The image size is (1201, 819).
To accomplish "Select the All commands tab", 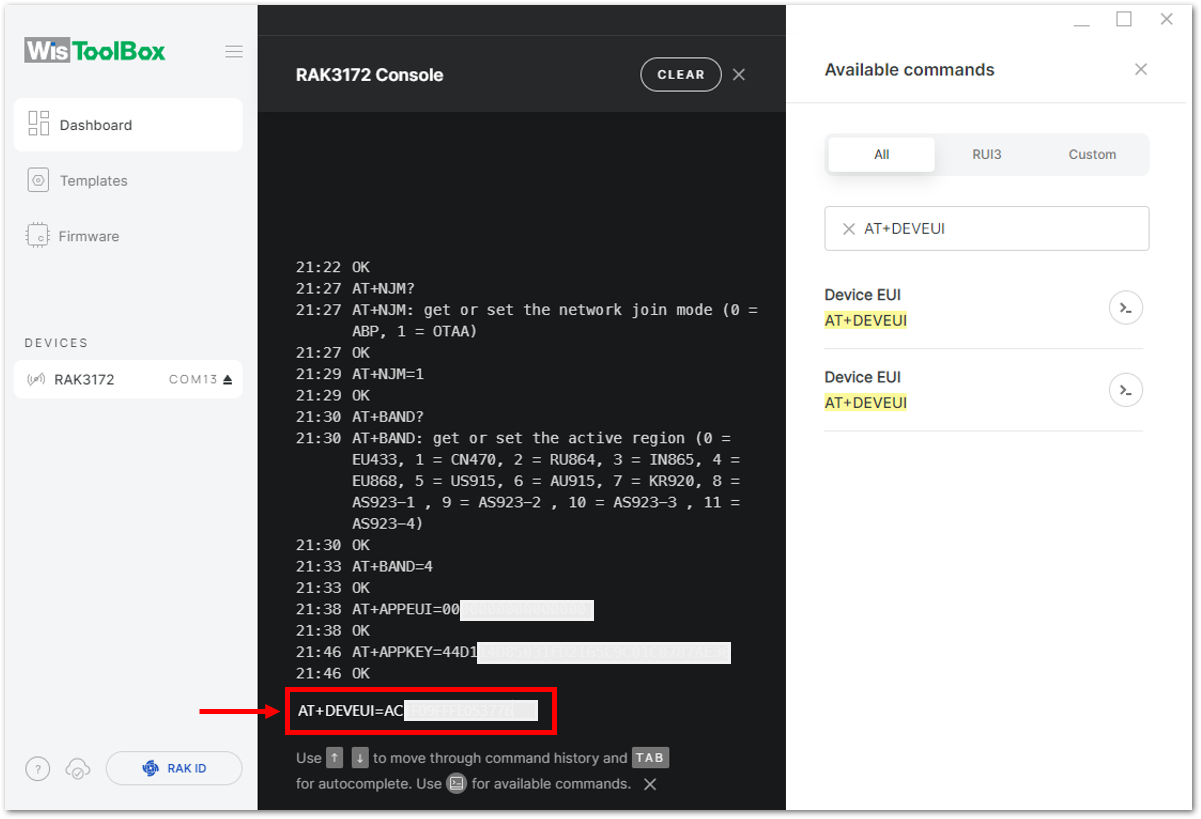I will coord(881,155).
